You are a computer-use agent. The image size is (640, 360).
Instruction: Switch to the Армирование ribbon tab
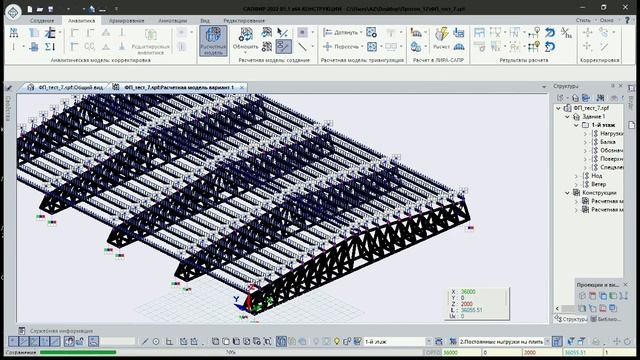tap(127, 20)
